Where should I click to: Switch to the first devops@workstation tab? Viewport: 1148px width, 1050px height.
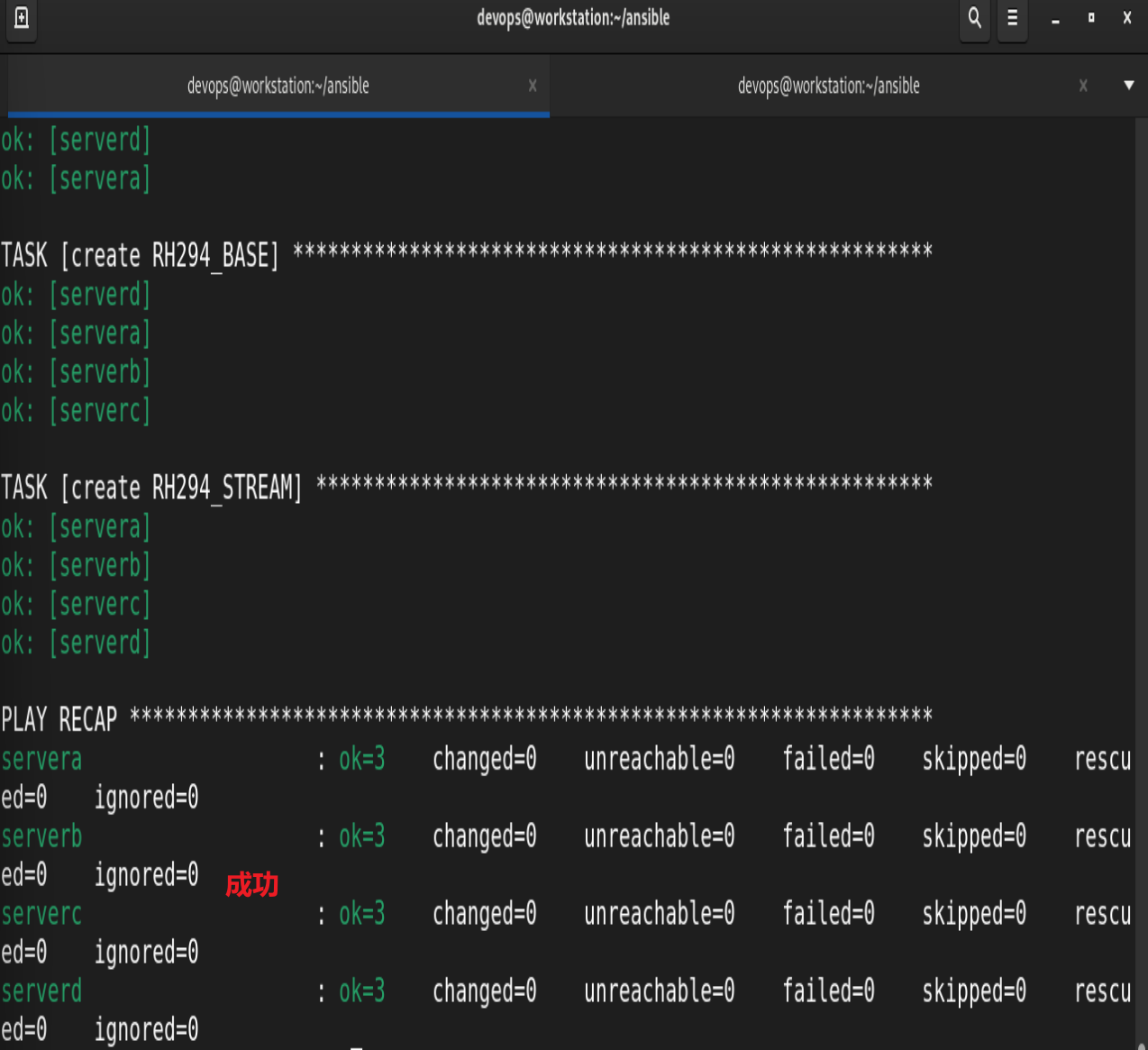(278, 86)
